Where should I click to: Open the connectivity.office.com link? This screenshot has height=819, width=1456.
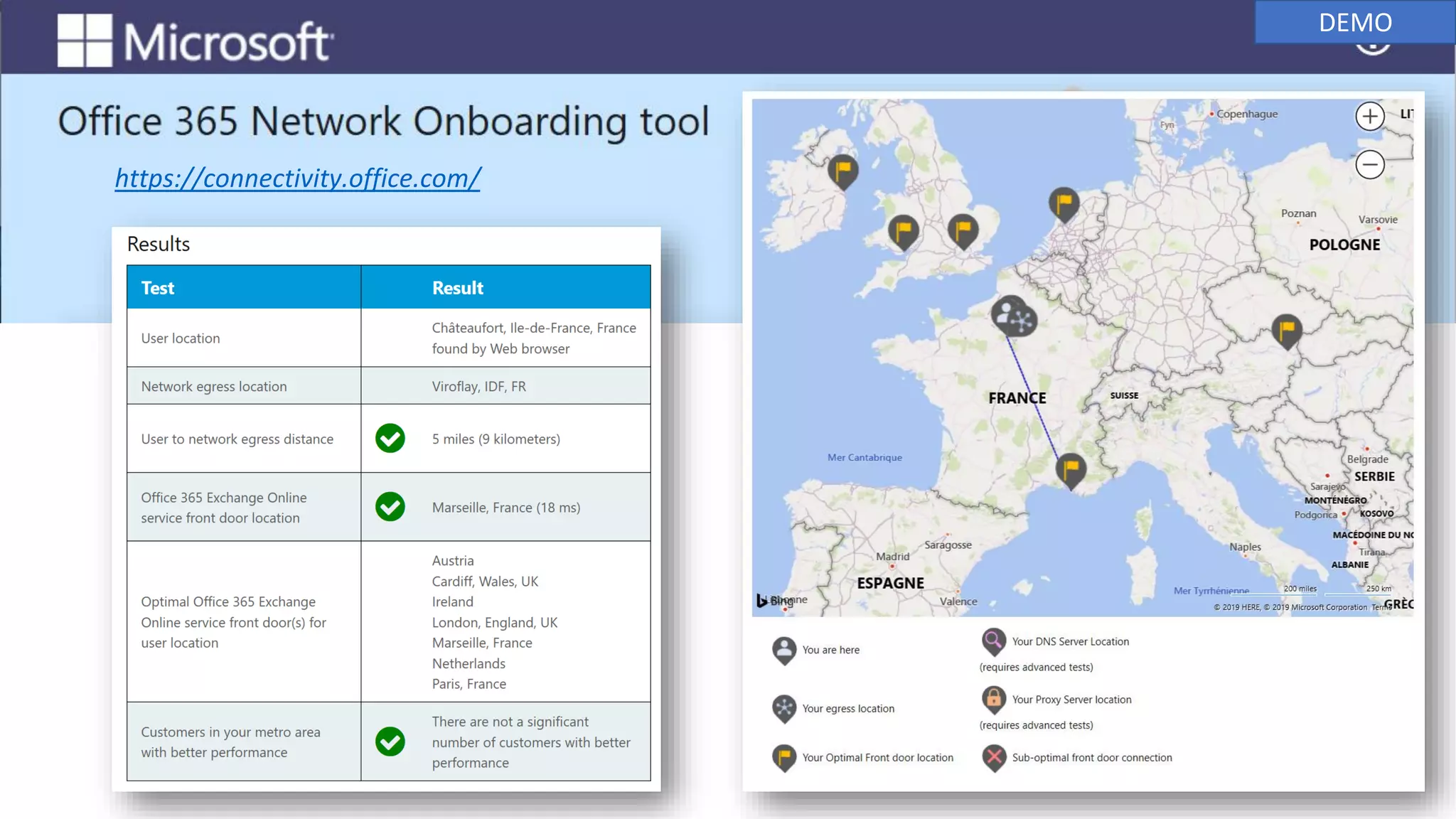(x=298, y=178)
